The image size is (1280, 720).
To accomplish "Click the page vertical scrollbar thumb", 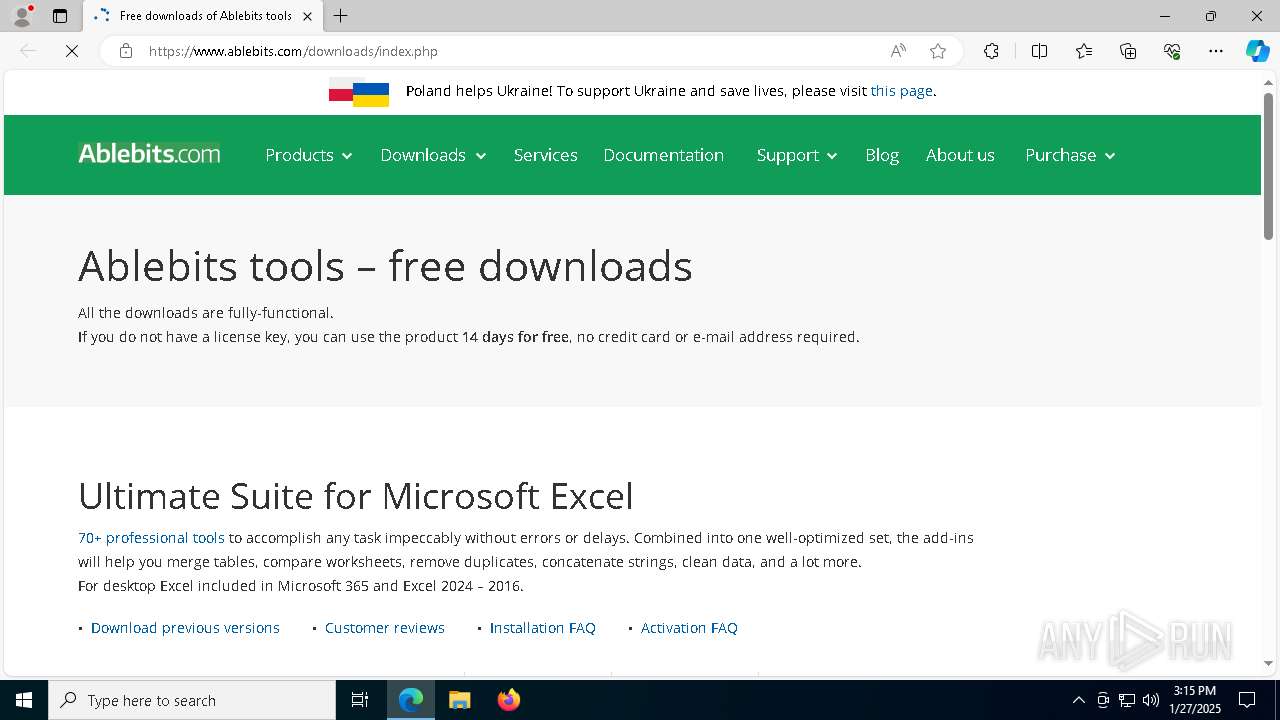I will pyautogui.click(x=1268, y=166).
